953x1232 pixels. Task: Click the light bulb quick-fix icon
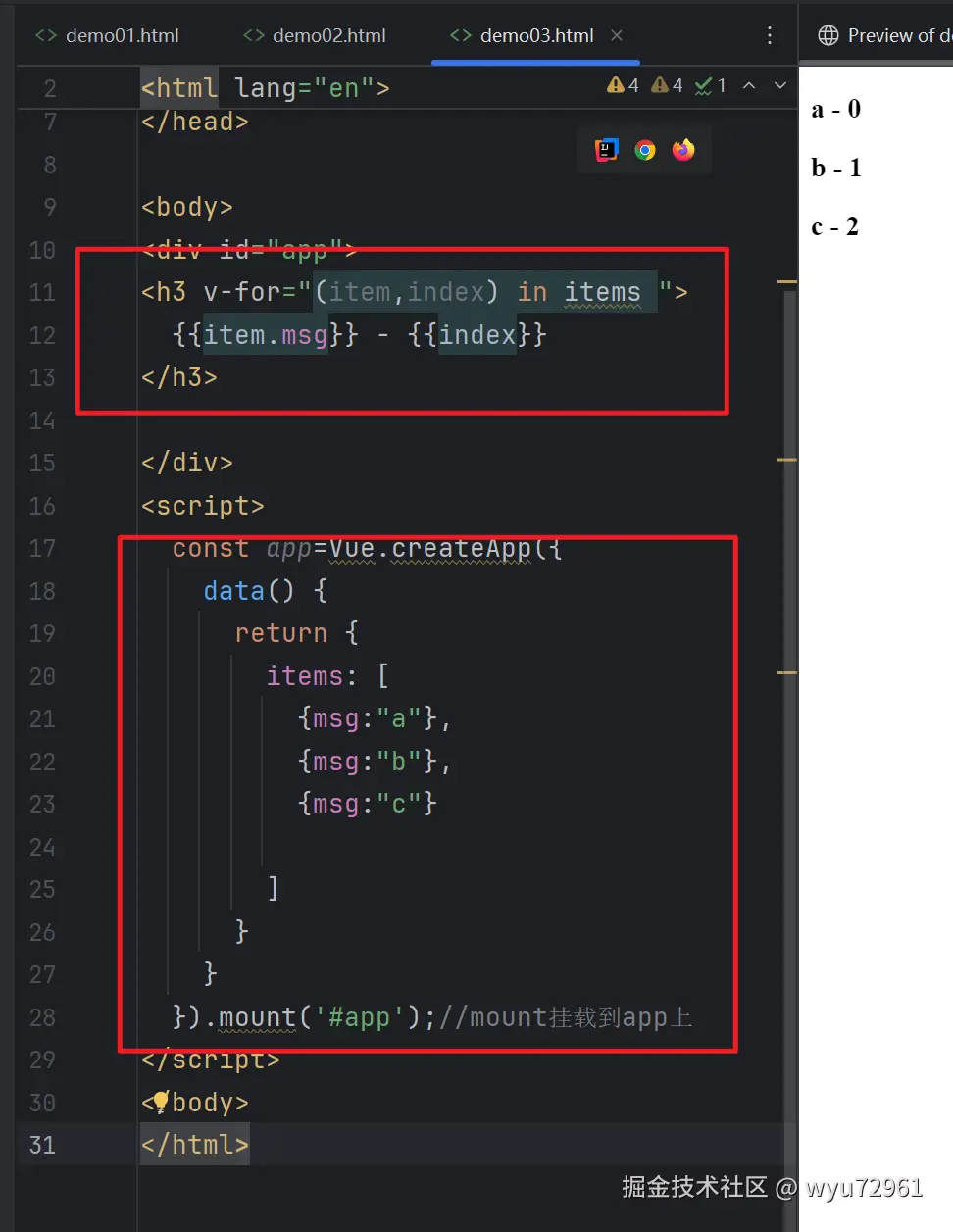[161, 1102]
